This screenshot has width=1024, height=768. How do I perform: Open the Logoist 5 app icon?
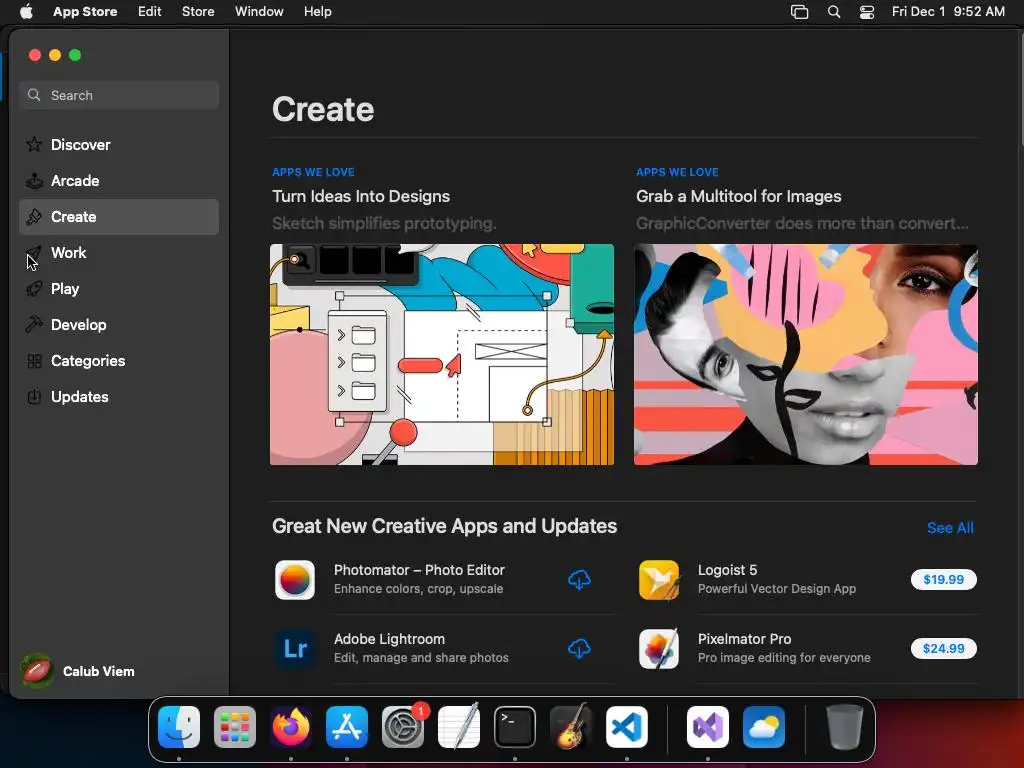point(659,580)
